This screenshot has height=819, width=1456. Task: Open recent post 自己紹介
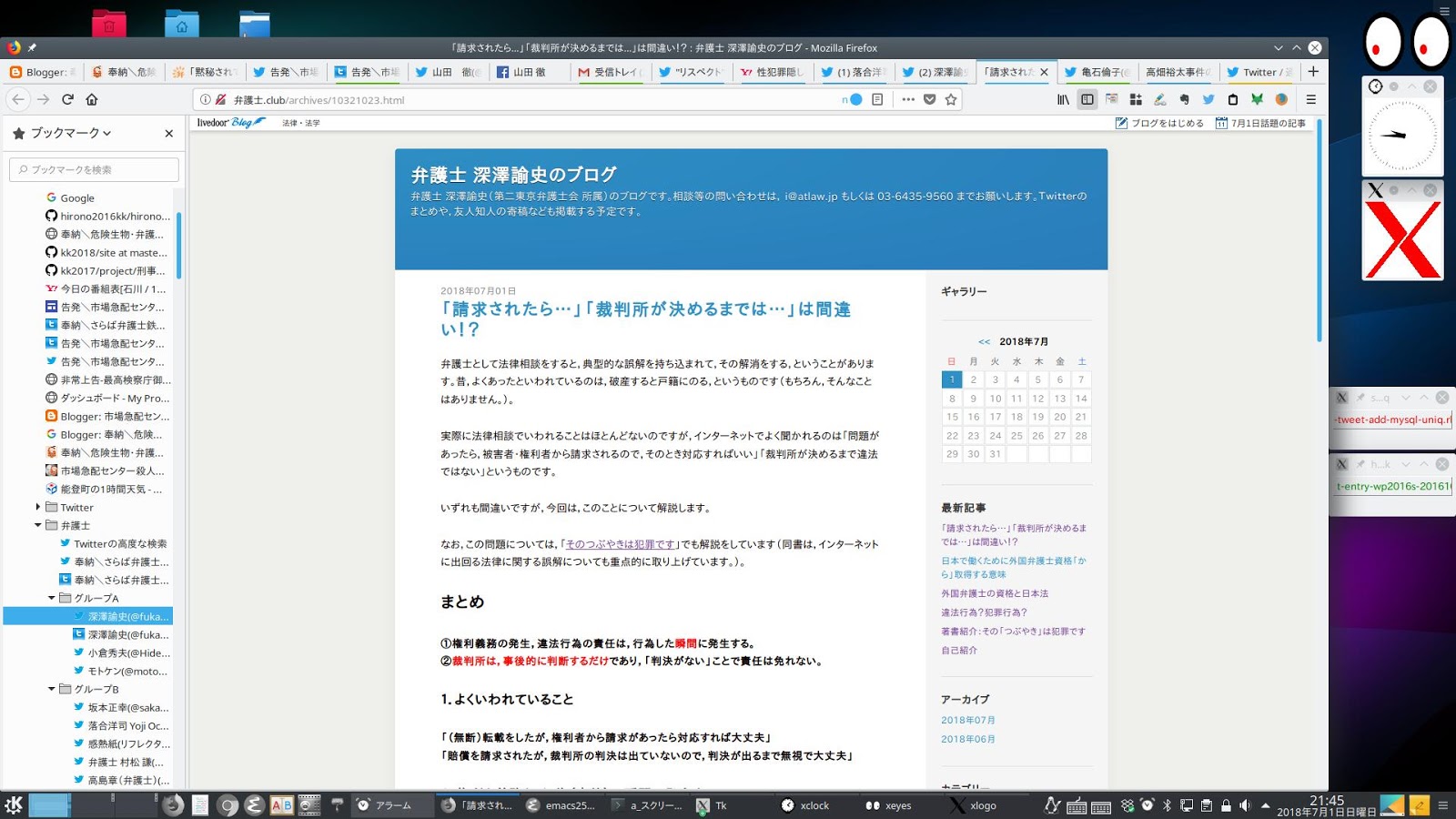[x=959, y=650]
